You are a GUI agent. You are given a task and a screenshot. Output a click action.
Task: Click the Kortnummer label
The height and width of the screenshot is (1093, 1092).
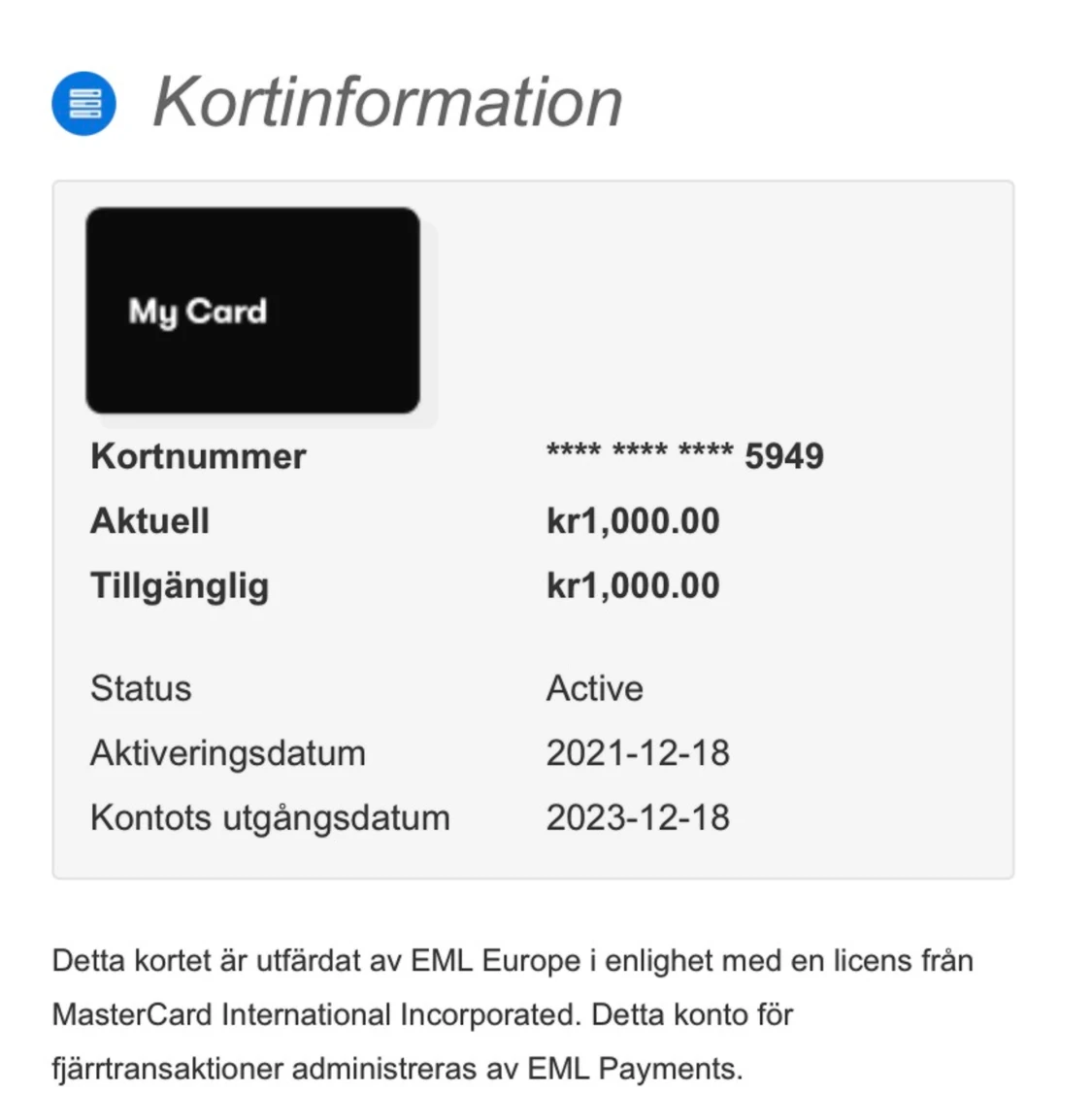199,456
